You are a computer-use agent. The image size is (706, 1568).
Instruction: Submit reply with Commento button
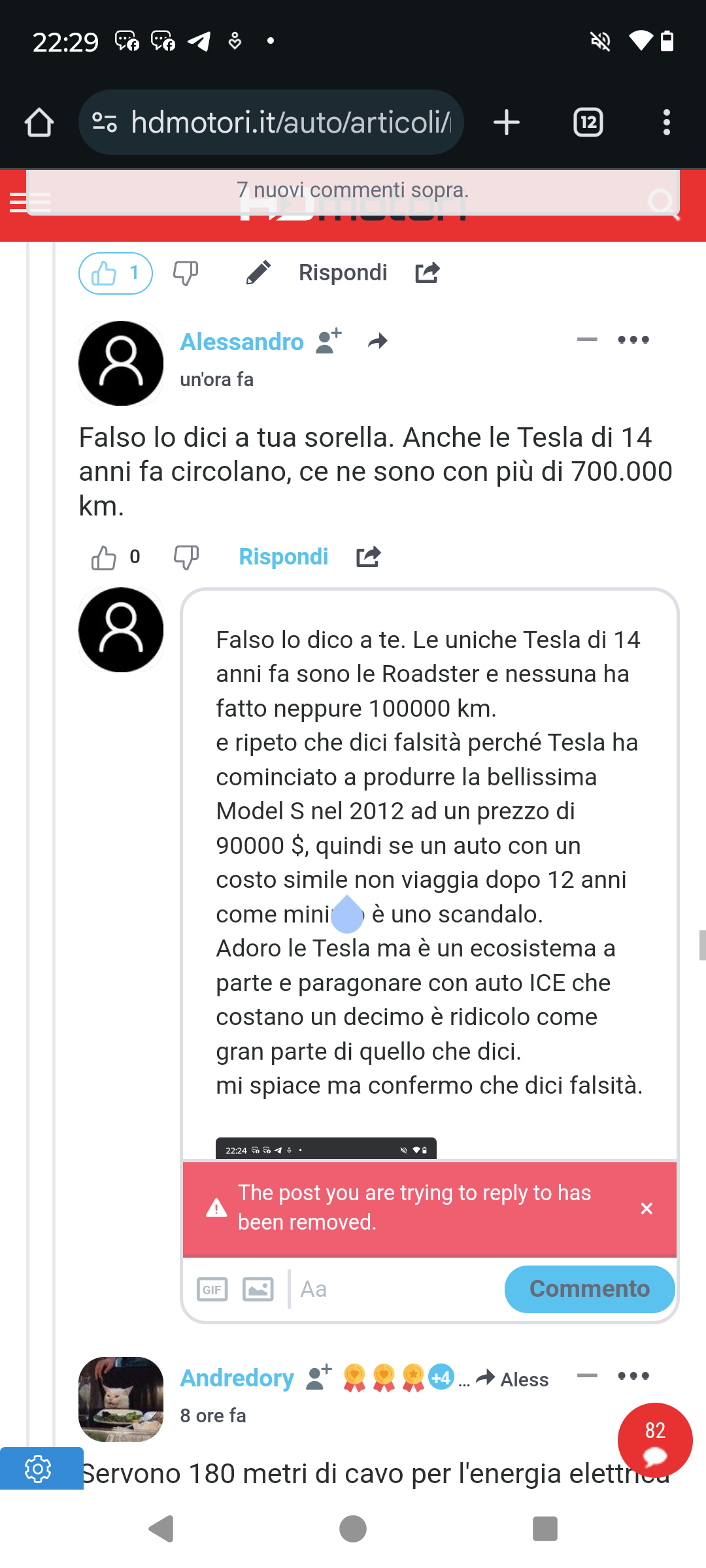590,1289
